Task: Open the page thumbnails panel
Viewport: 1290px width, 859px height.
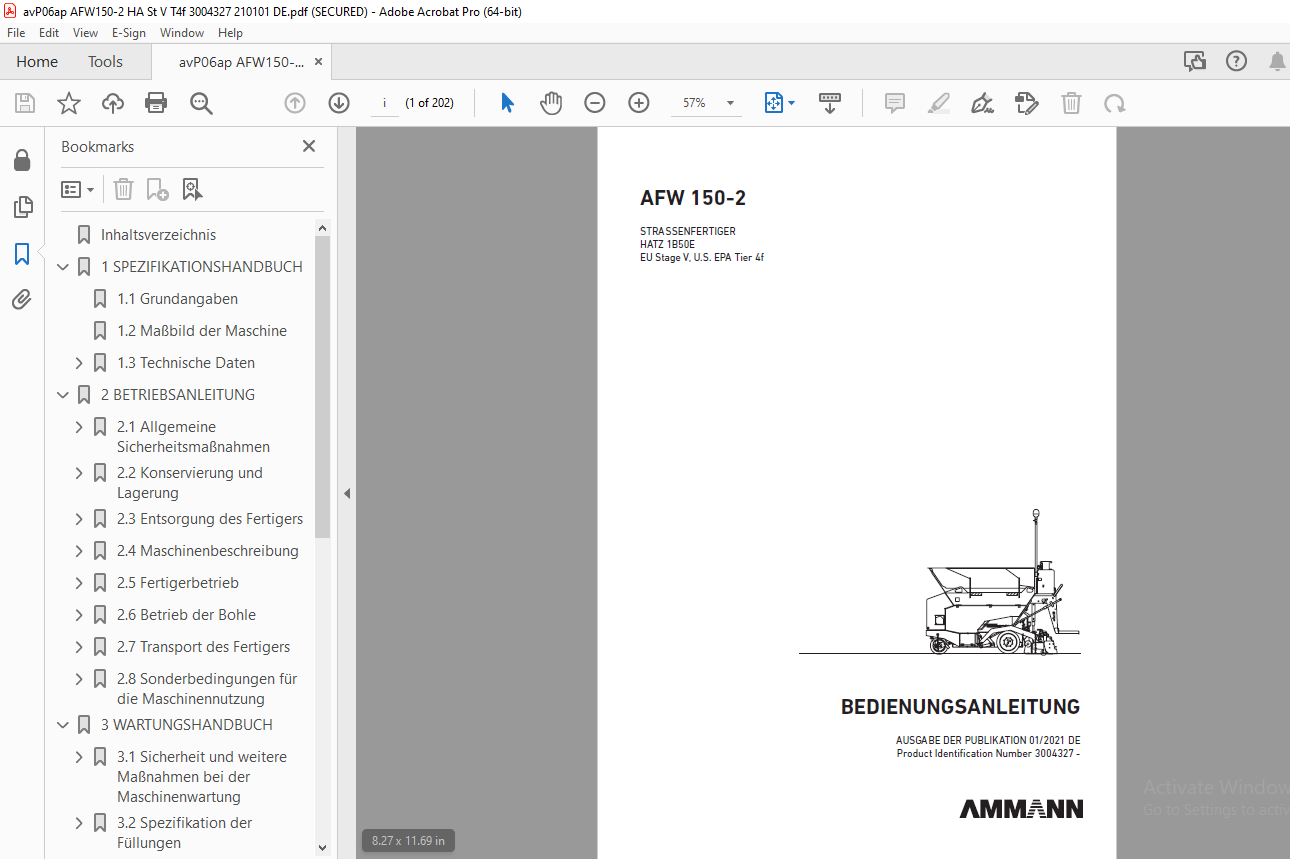Action: (x=22, y=207)
